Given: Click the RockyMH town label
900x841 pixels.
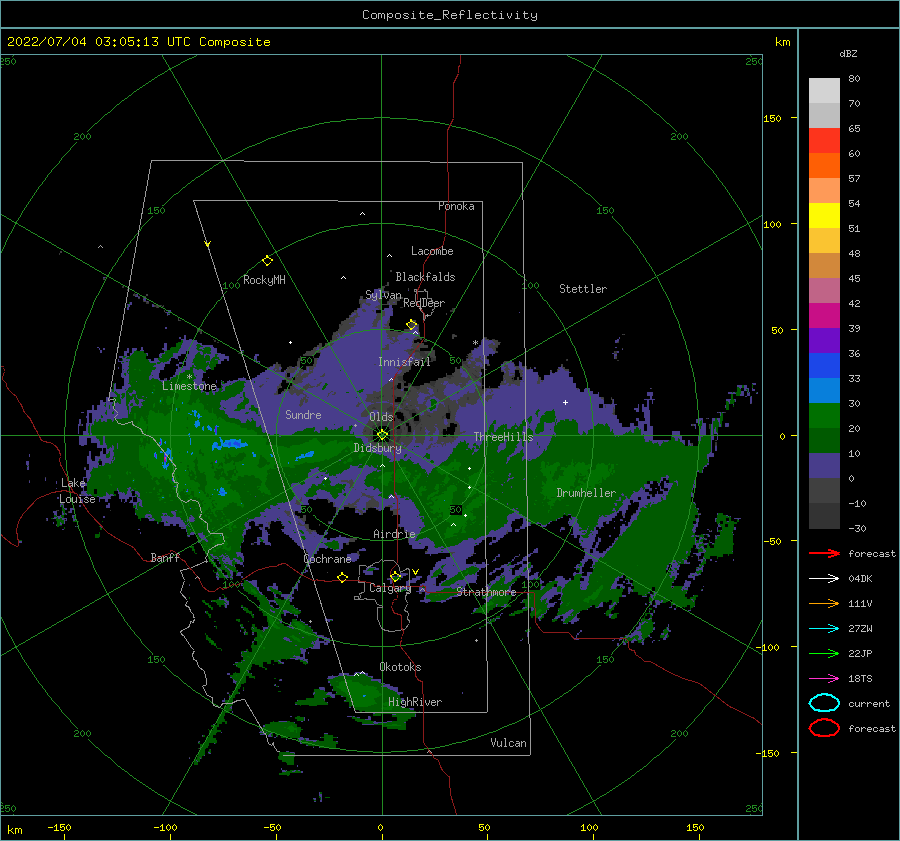Looking at the screenshot, I should pyautogui.click(x=264, y=280).
